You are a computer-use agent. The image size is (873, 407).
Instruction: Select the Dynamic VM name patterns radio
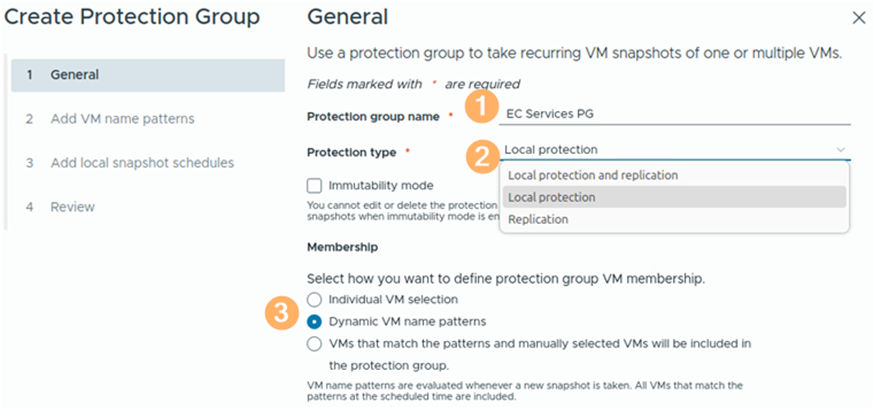click(x=316, y=321)
